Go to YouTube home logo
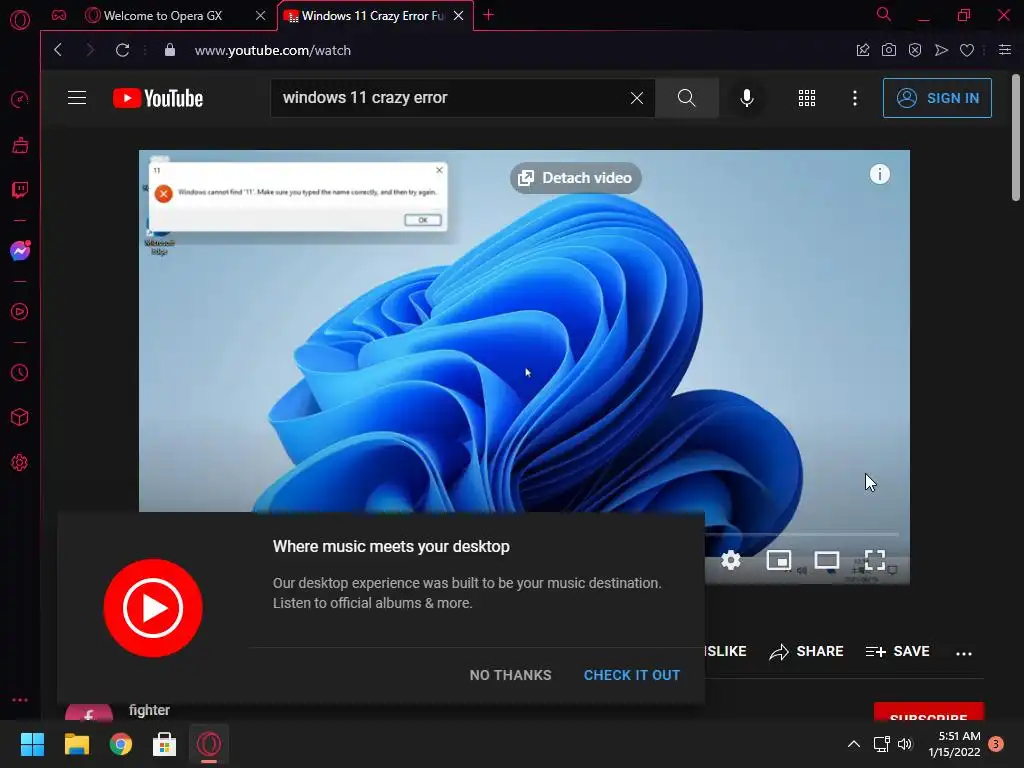The height and width of the screenshot is (768, 1024). click(158, 98)
